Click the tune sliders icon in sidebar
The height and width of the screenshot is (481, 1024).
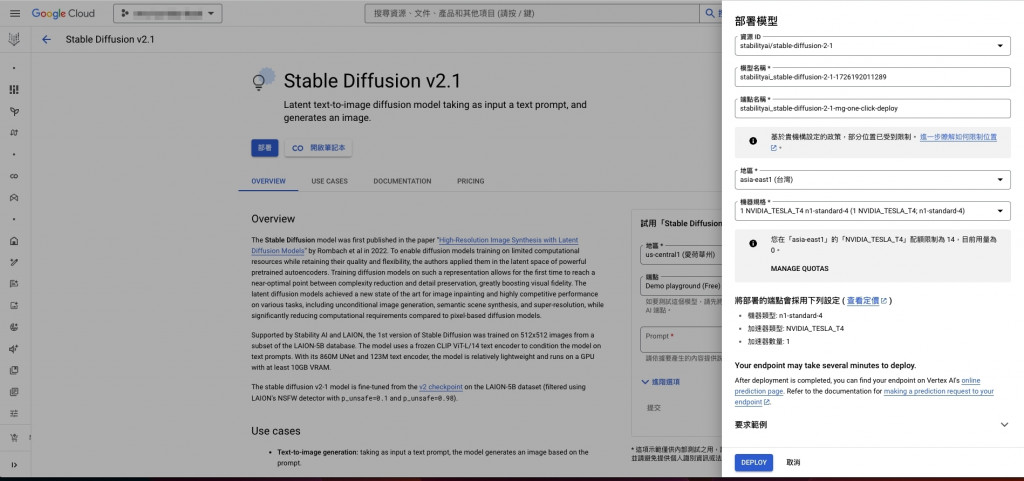(x=14, y=414)
